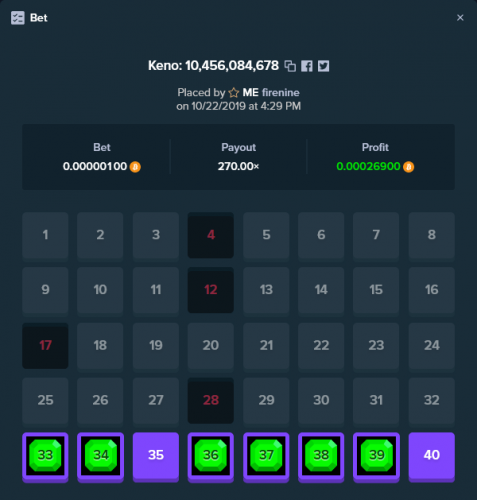The width and height of the screenshot is (477, 500).
Task: Click the bitcoin icon next to Profit
Action: tap(409, 167)
